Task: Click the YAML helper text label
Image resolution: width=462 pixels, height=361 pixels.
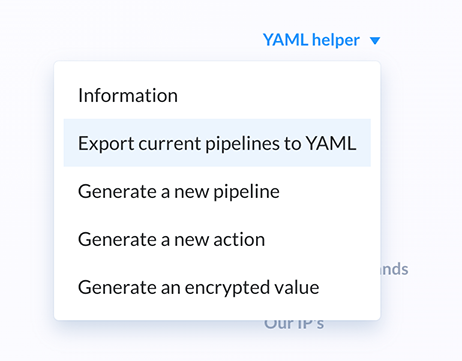Action: click(311, 40)
